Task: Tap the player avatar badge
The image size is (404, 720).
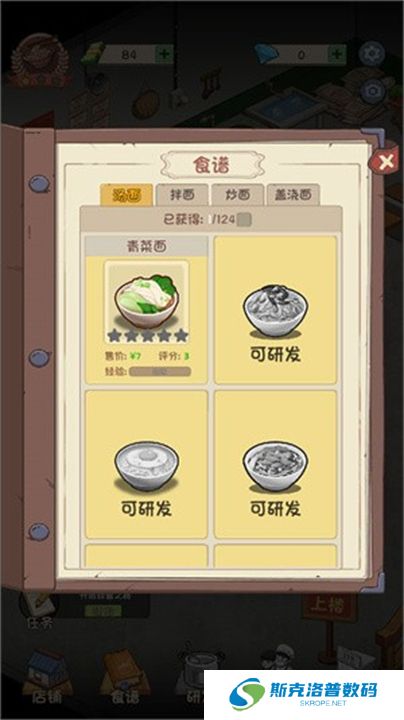Action: (x=40, y=61)
